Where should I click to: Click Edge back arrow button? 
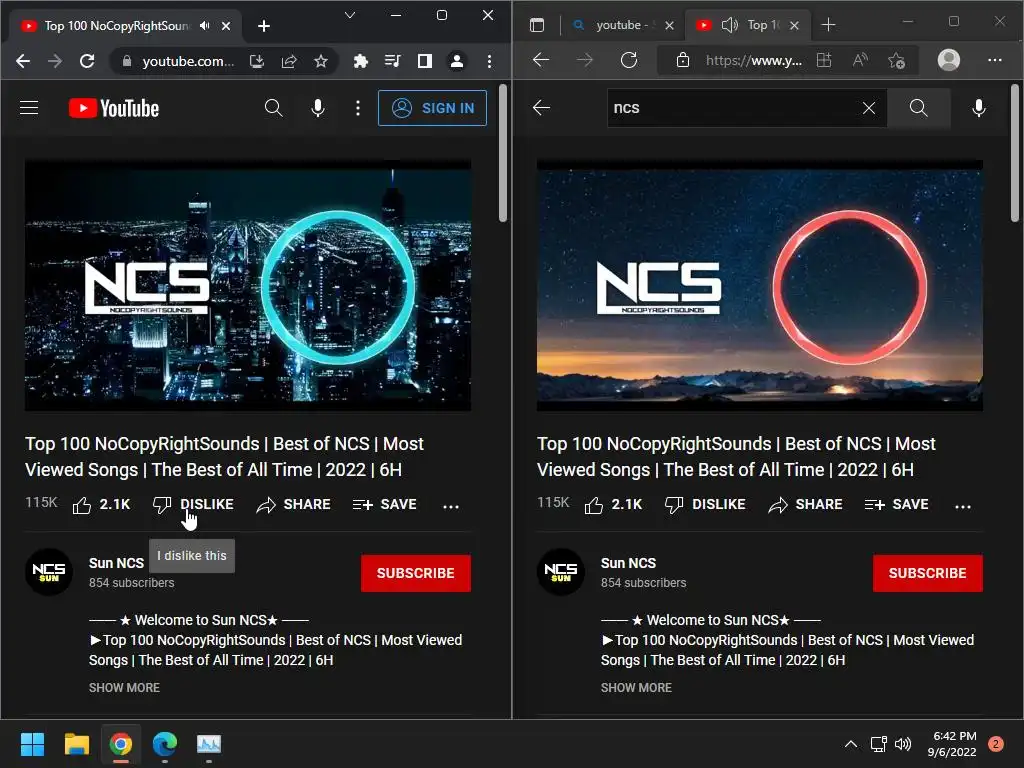[x=541, y=60]
